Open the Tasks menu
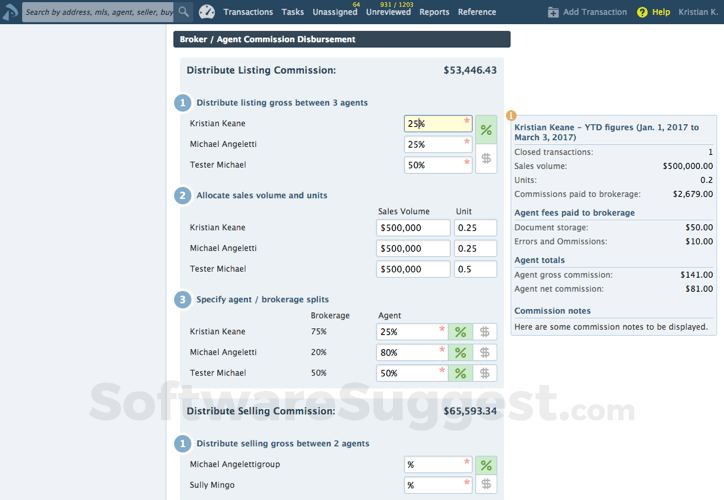The height and width of the screenshot is (500, 724). click(293, 12)
